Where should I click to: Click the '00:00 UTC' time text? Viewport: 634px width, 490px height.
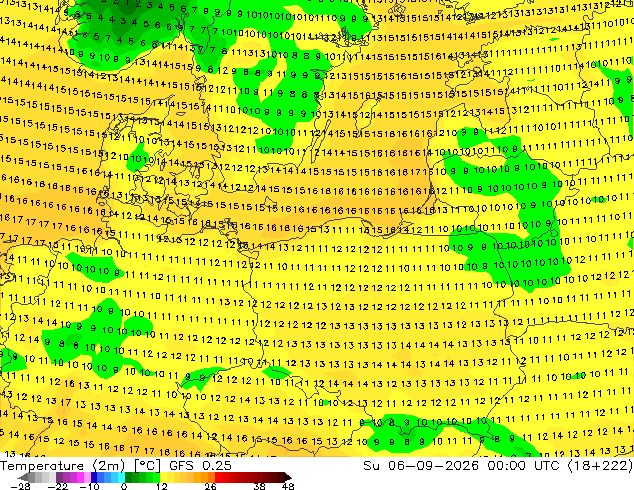(x=523, y=466)
